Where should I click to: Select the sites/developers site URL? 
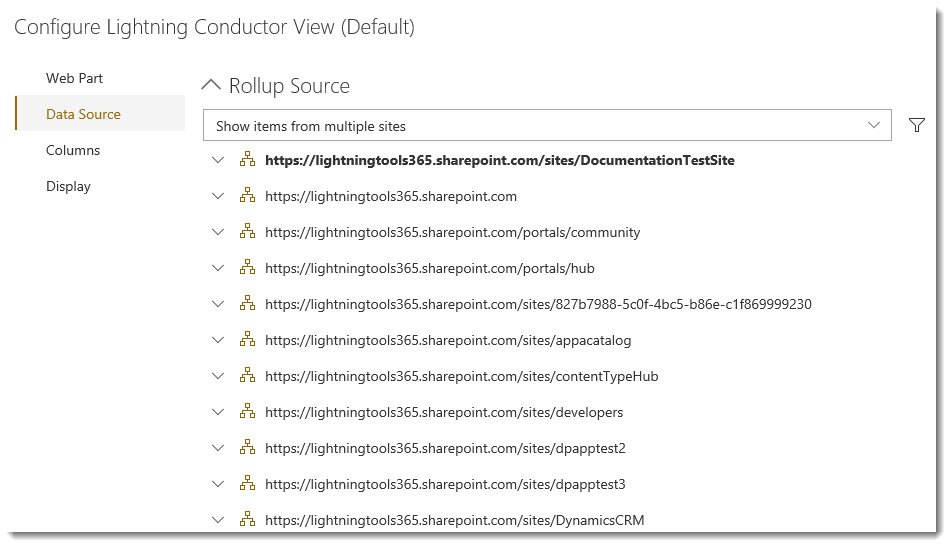[x=444, y=412]
